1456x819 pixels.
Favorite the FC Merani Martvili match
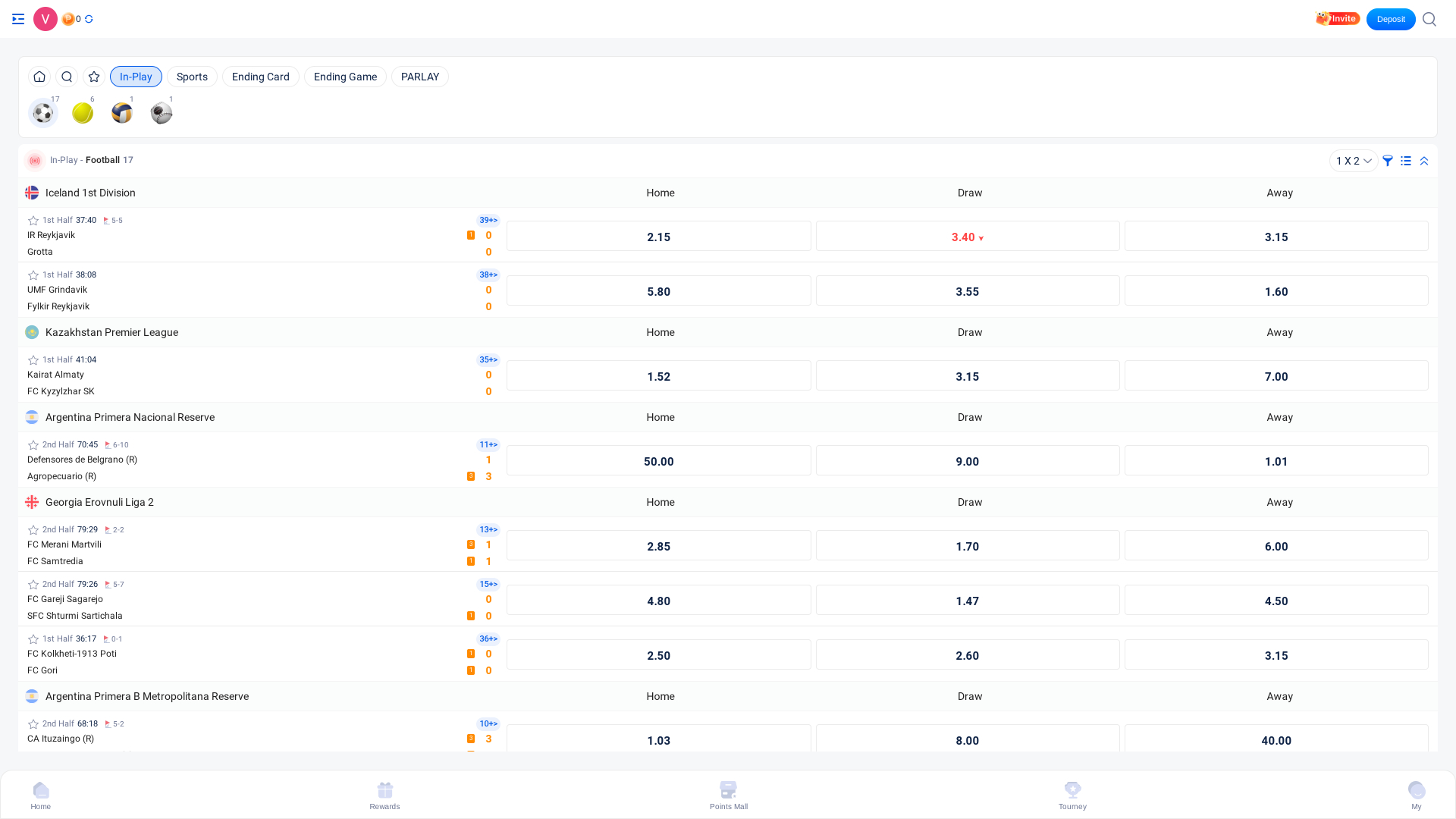pyautogui.click(x=33, y=530)
